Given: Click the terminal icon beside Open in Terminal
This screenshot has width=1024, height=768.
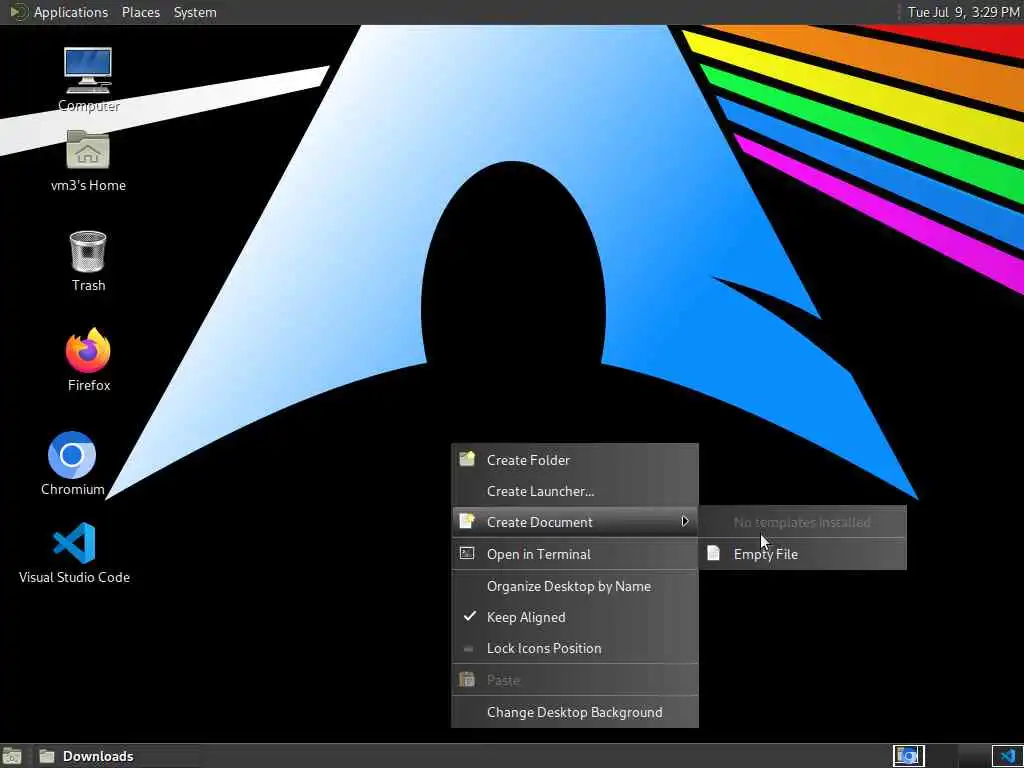Looking at the screenshot, I should pyautogui.click(x=467, y=553).
